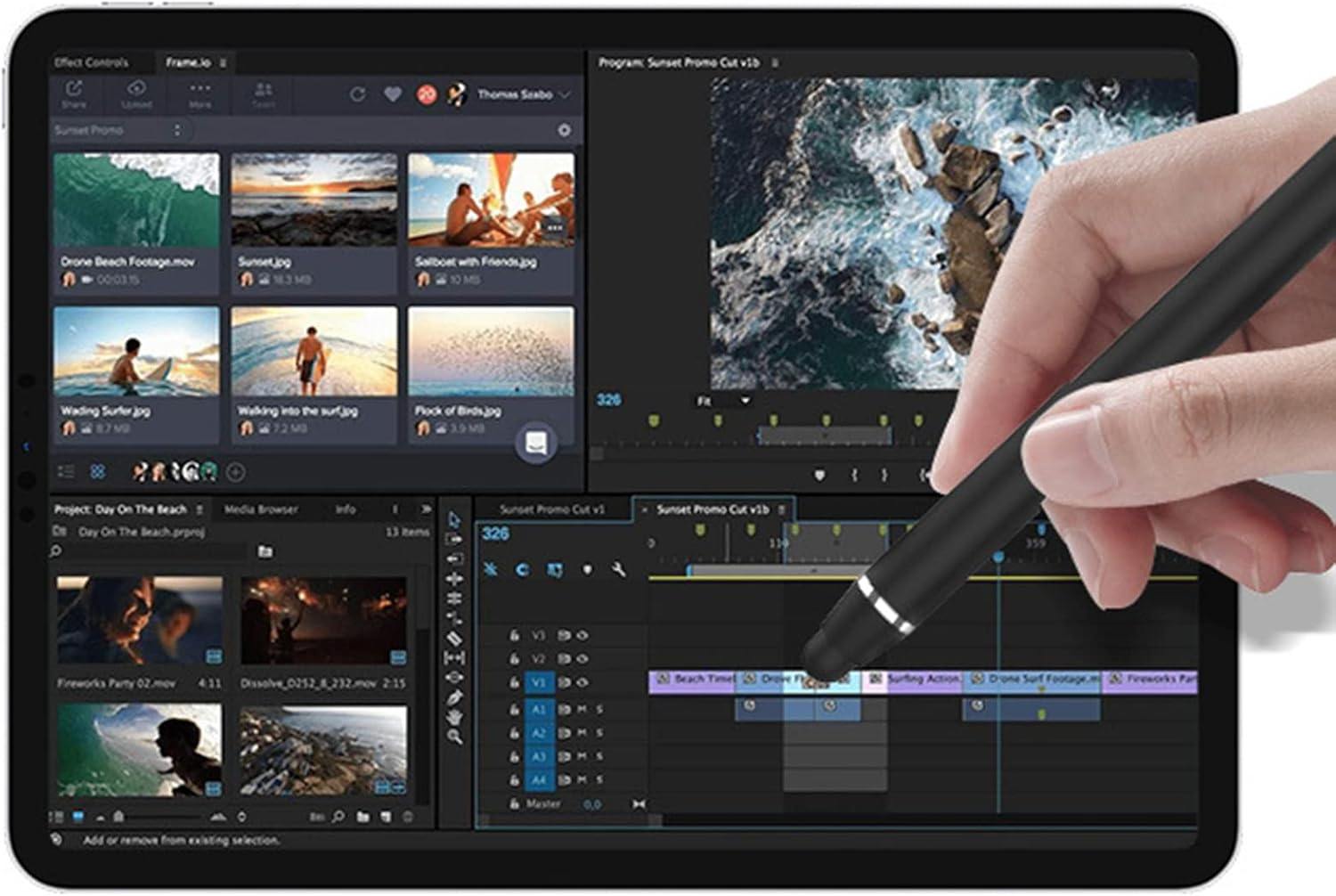Switch to the Media Browser tab
This screenshot has height=896, width=1336.
(x=260, y=509)
